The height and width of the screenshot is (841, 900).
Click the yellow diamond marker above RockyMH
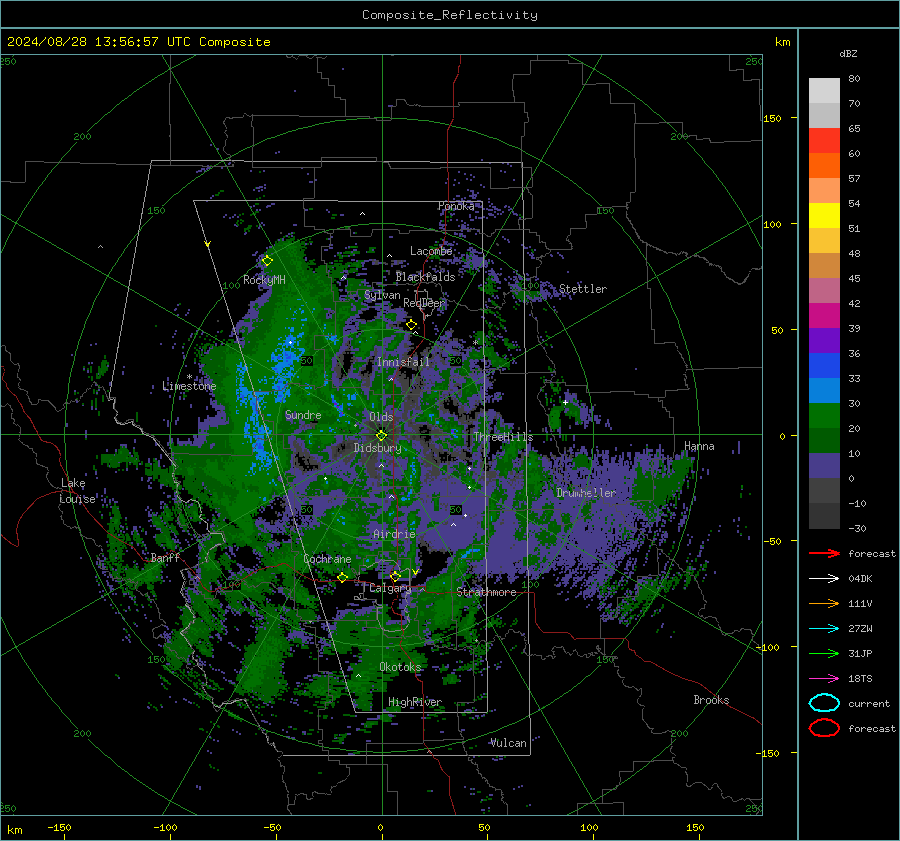(267, 261)
